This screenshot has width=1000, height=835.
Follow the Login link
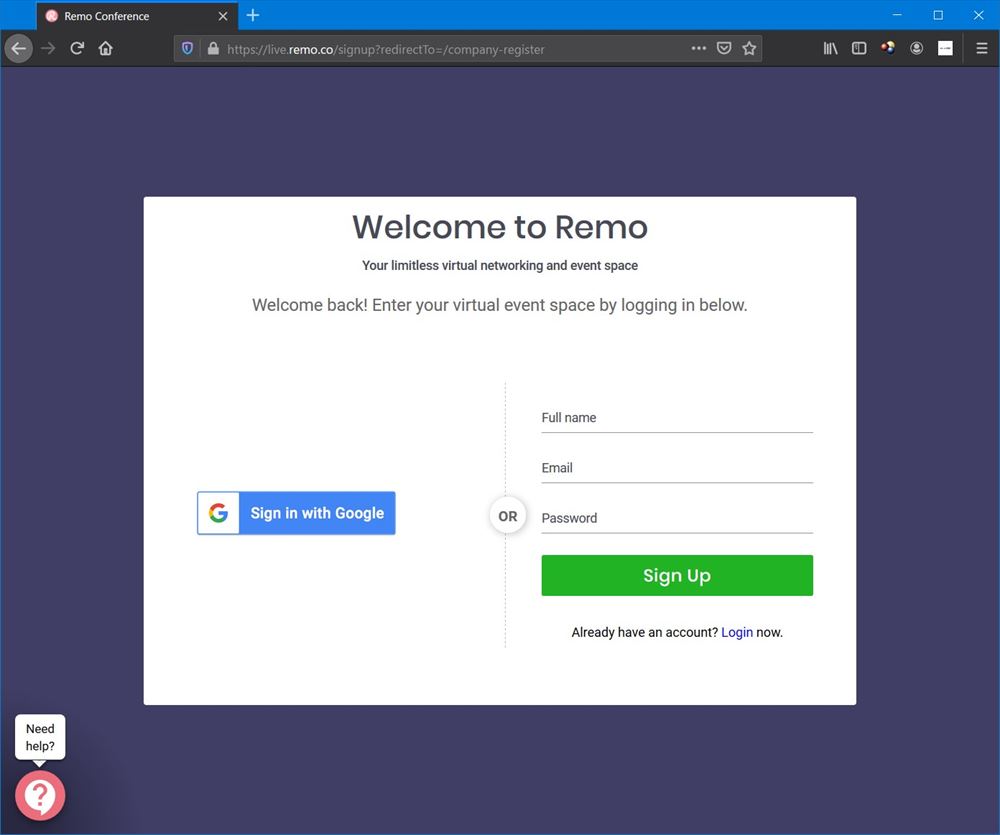coord(737,632)
